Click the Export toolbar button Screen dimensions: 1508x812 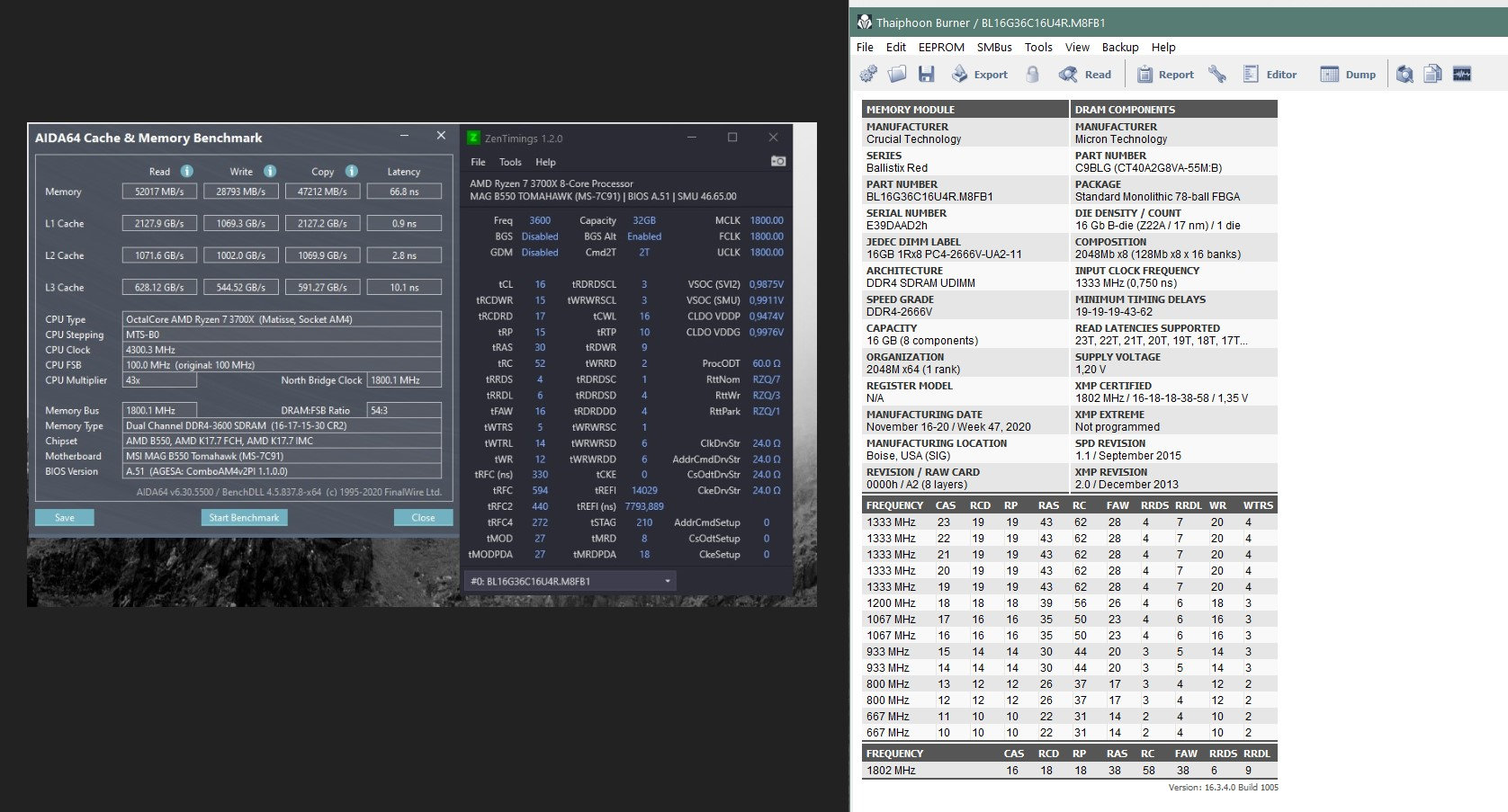point(980,75)
